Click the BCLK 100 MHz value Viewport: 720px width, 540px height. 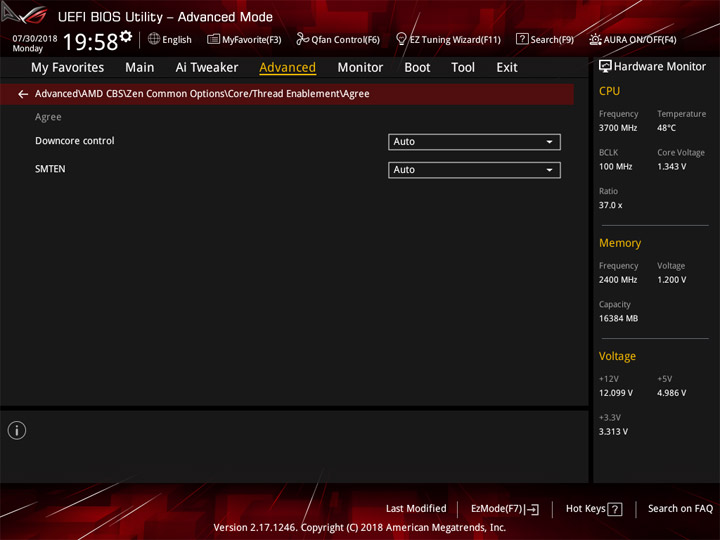tap(615, 167)
